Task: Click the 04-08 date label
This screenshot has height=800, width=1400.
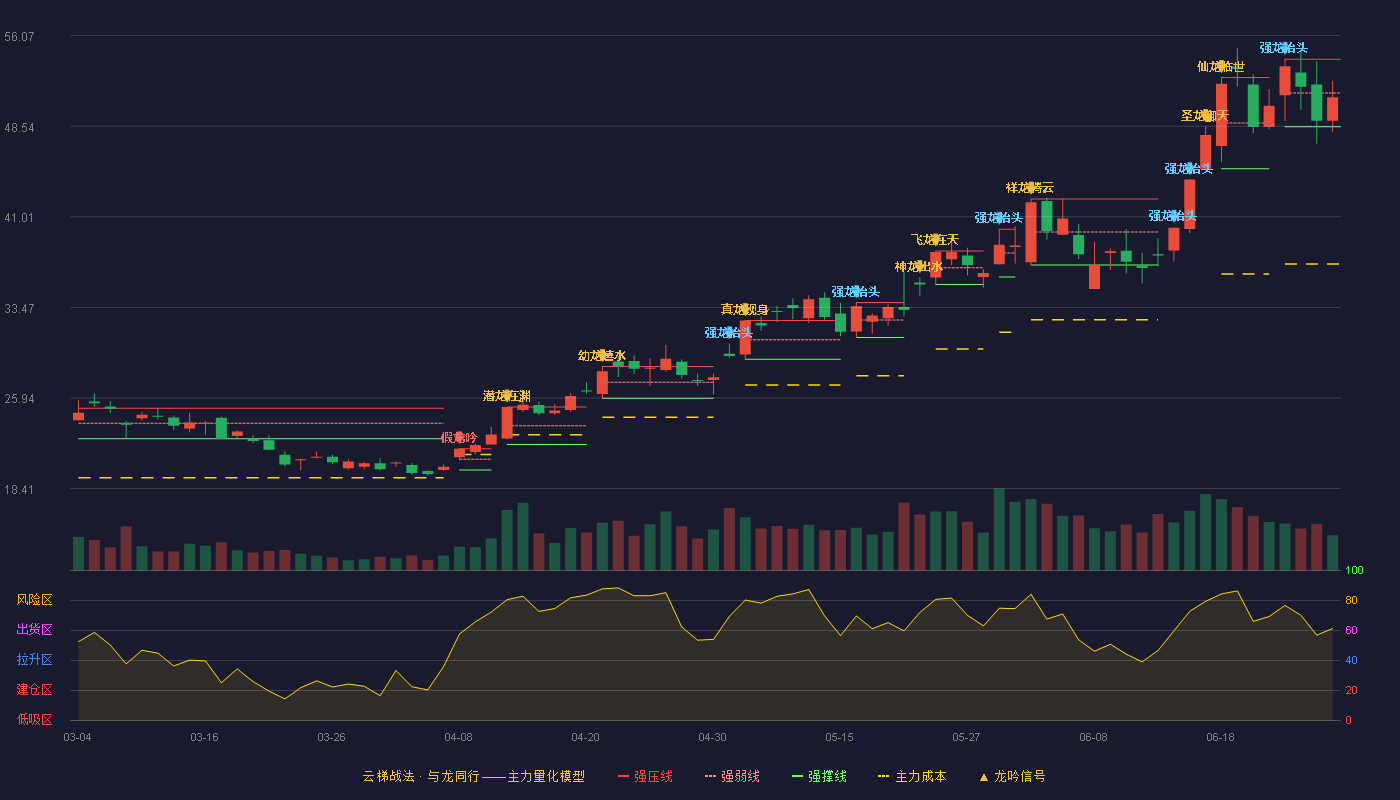Action: (458, 737)
